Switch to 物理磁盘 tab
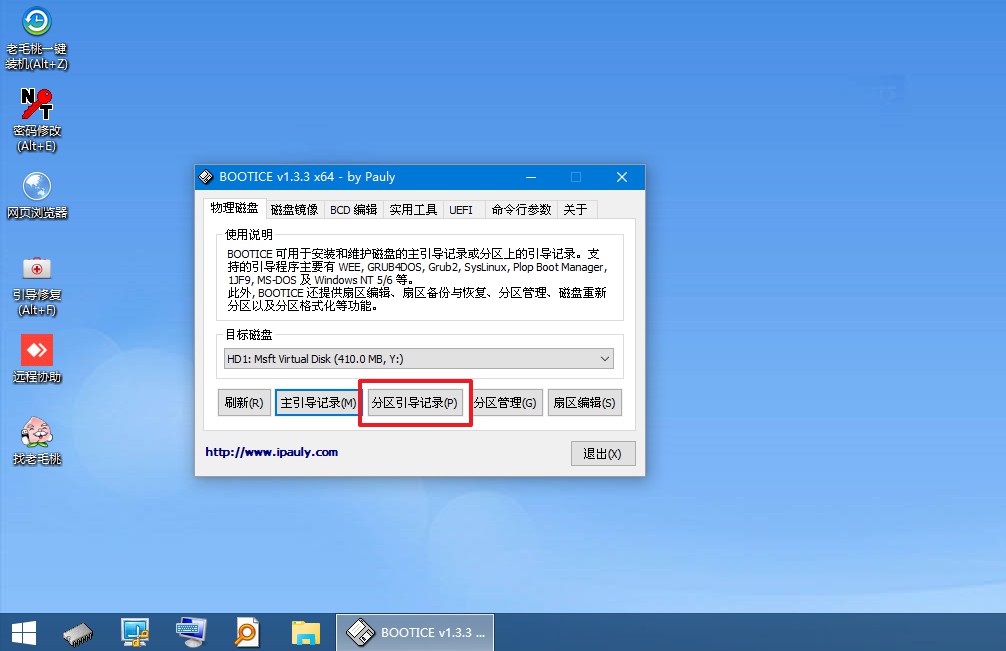This screenshot has width=1006, height=651. (234, 208)
